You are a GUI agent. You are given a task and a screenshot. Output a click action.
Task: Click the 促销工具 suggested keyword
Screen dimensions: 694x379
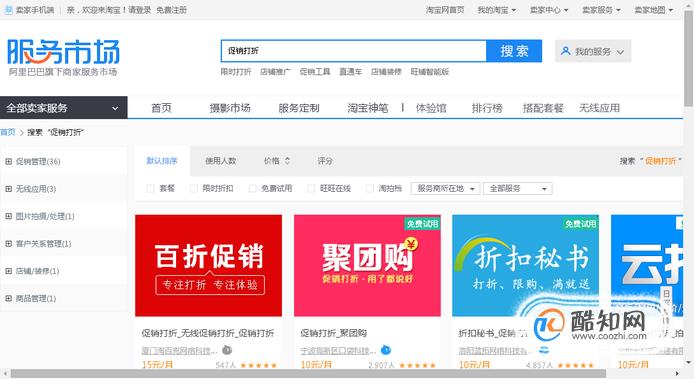pos(315,71)
